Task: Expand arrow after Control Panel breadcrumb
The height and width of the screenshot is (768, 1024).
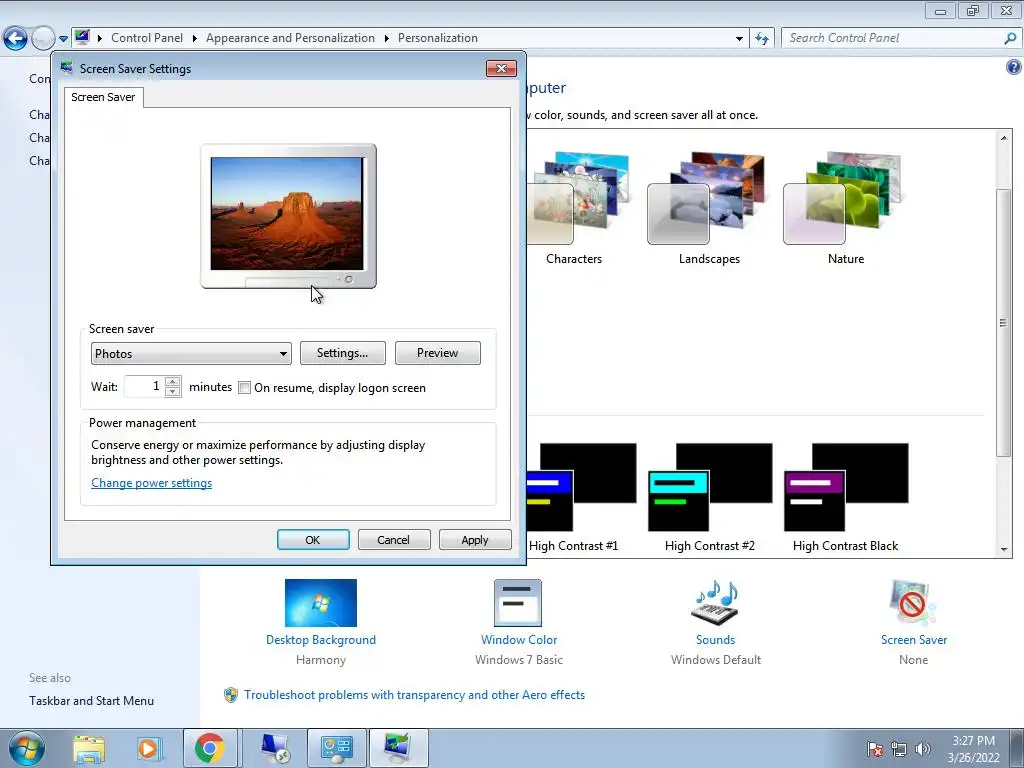Action: 195,39
